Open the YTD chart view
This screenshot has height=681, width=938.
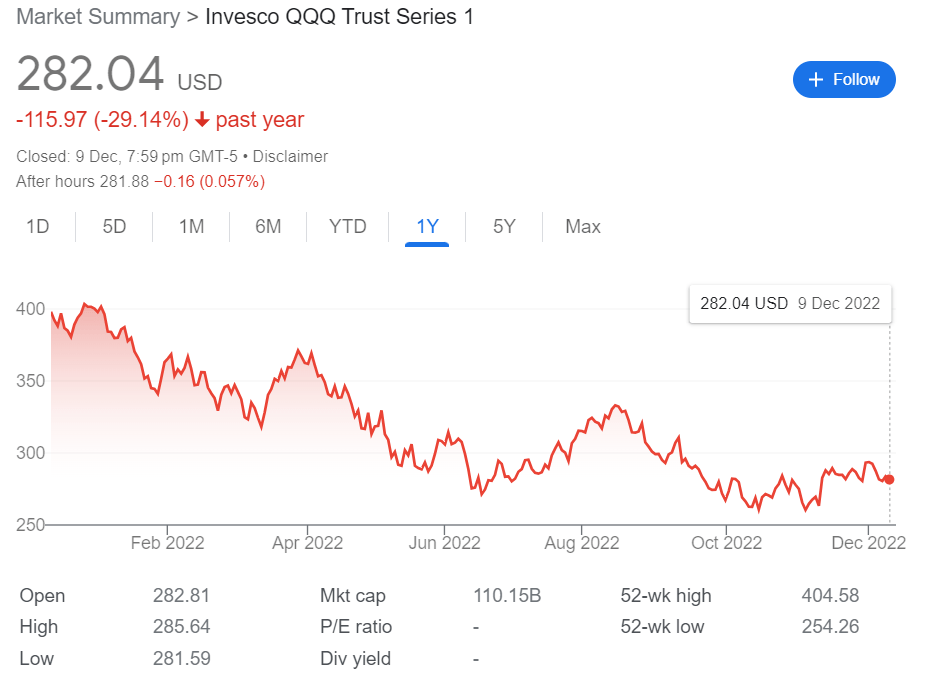pos(348,227)
